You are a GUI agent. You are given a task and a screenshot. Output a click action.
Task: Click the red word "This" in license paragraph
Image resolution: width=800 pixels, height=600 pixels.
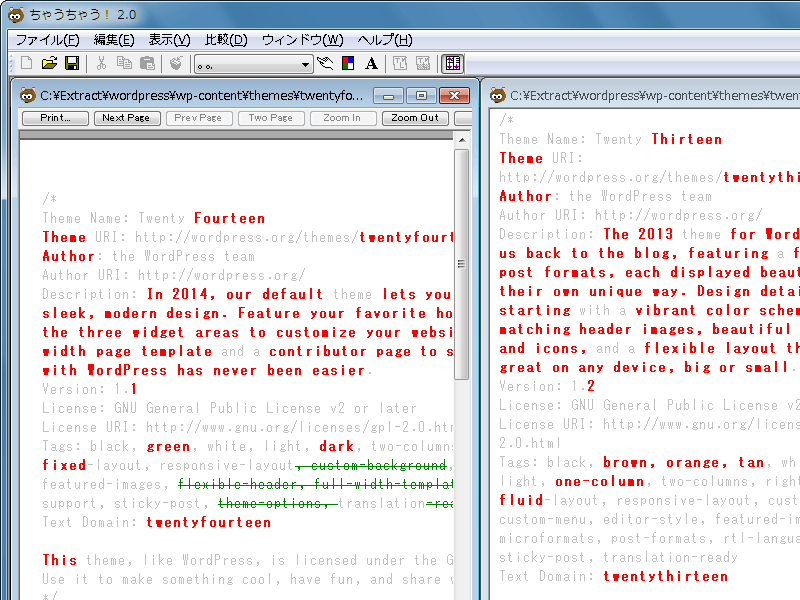[x=60, y=560]
